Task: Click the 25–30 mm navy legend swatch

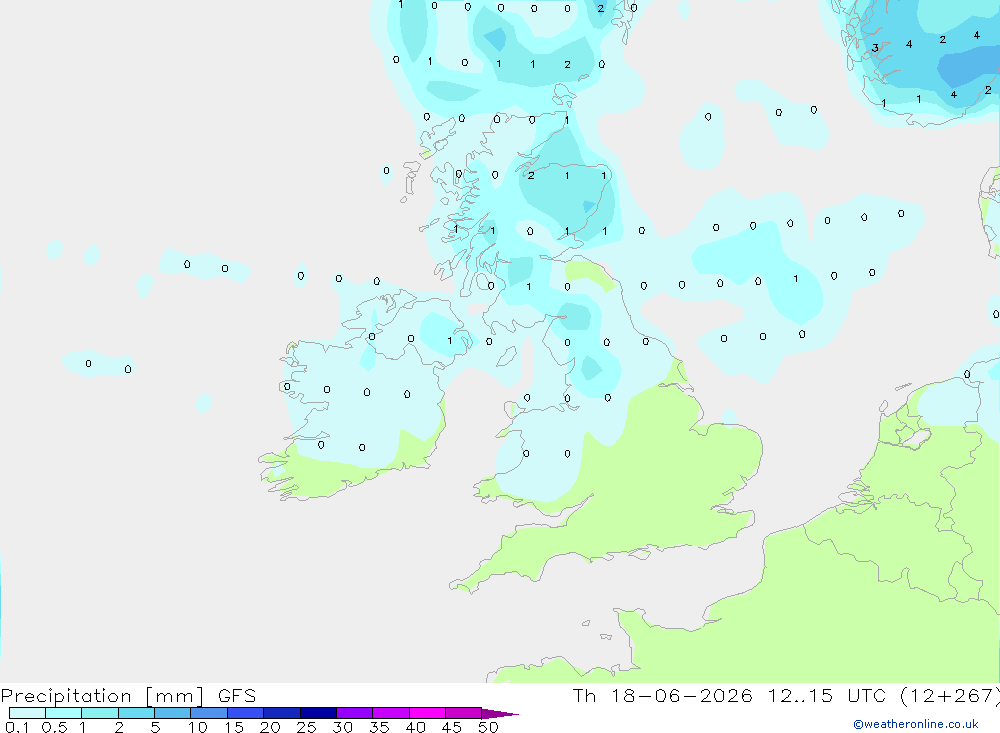Action: (x=318, y=713)
